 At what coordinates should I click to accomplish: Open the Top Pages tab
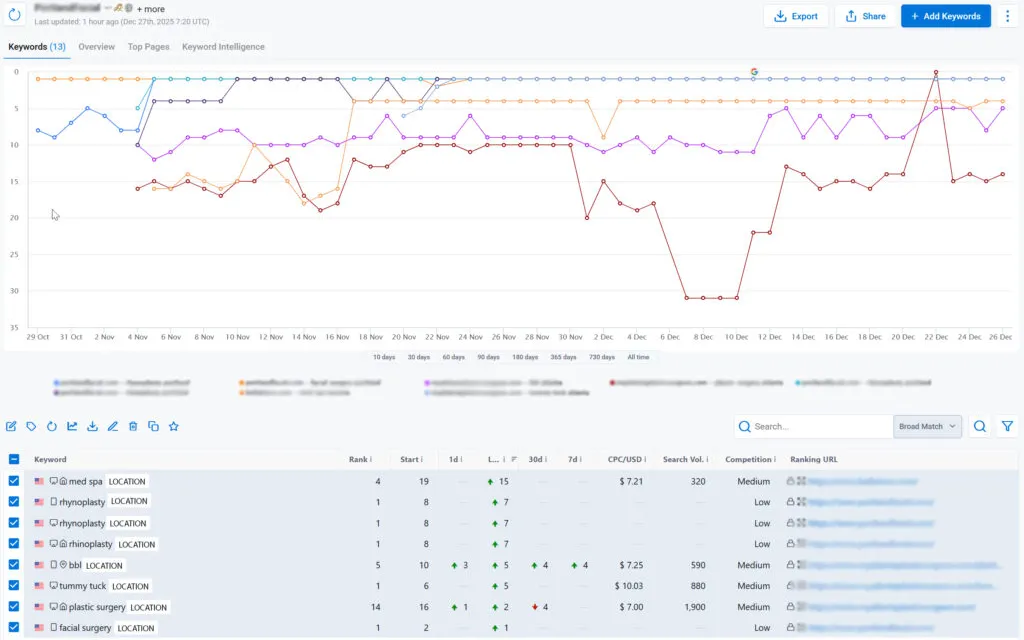148,47
